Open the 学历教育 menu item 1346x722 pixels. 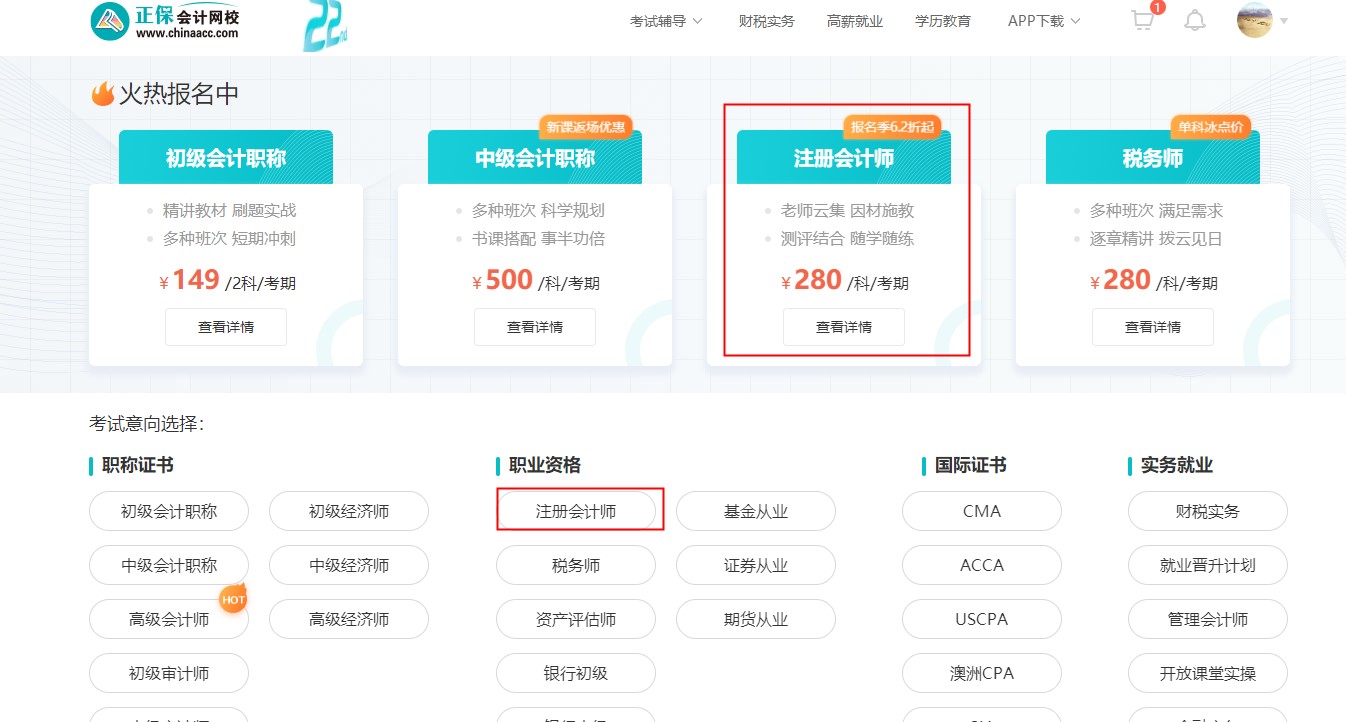tap(942, 20)
